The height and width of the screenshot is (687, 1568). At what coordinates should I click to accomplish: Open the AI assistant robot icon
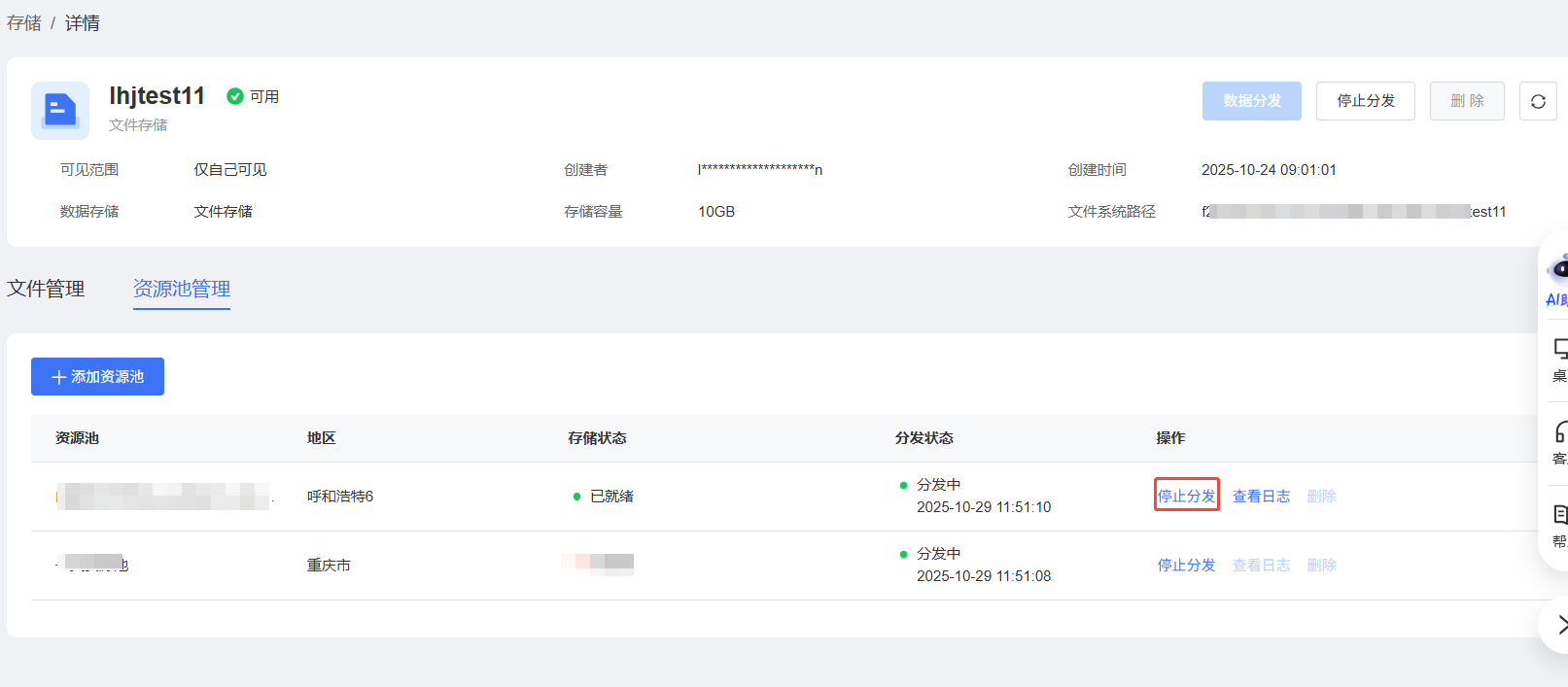pos(1558,269)
